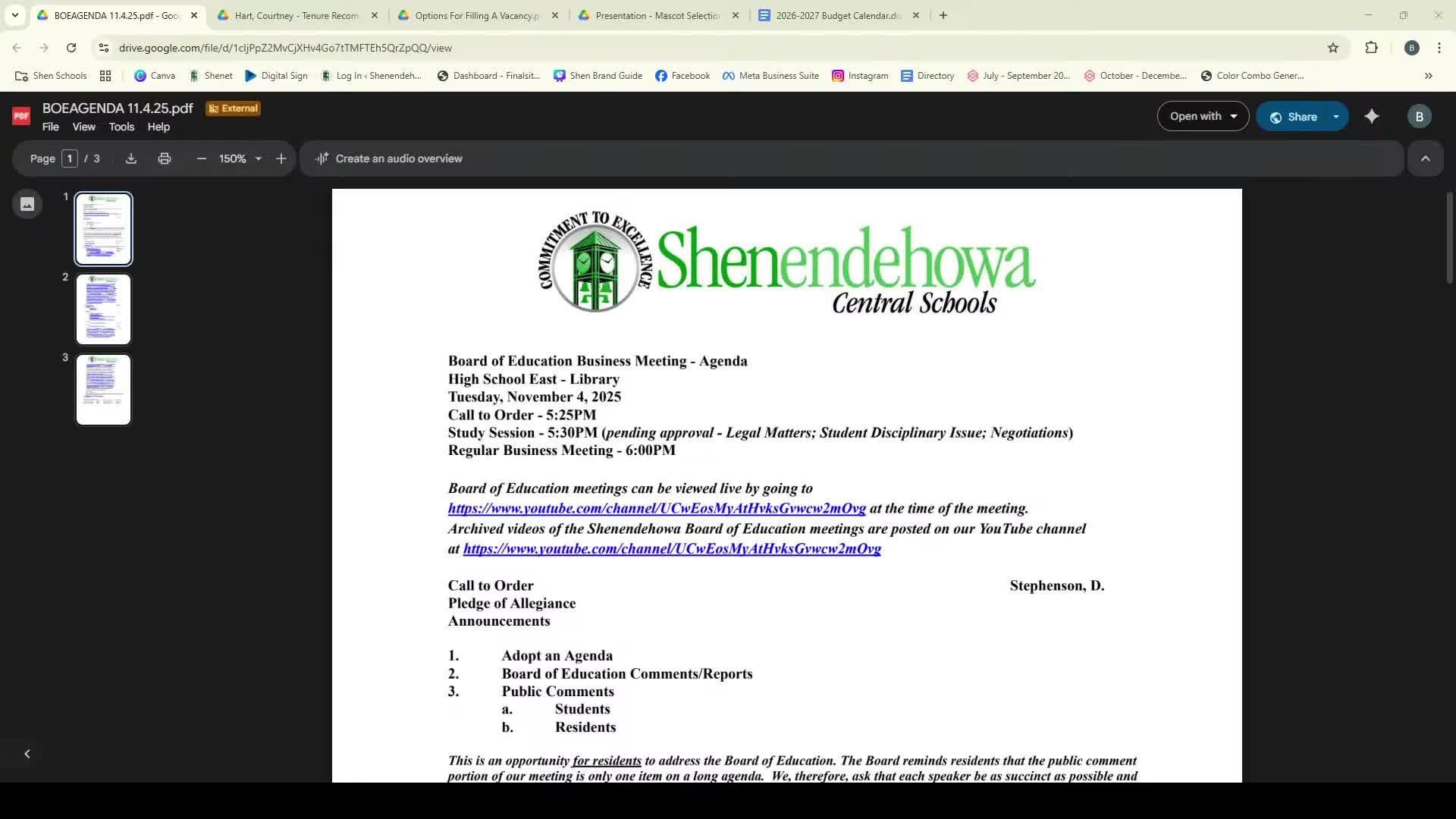Zoom in on the PDF
The image size is (1456, 819).
(281, 158)
